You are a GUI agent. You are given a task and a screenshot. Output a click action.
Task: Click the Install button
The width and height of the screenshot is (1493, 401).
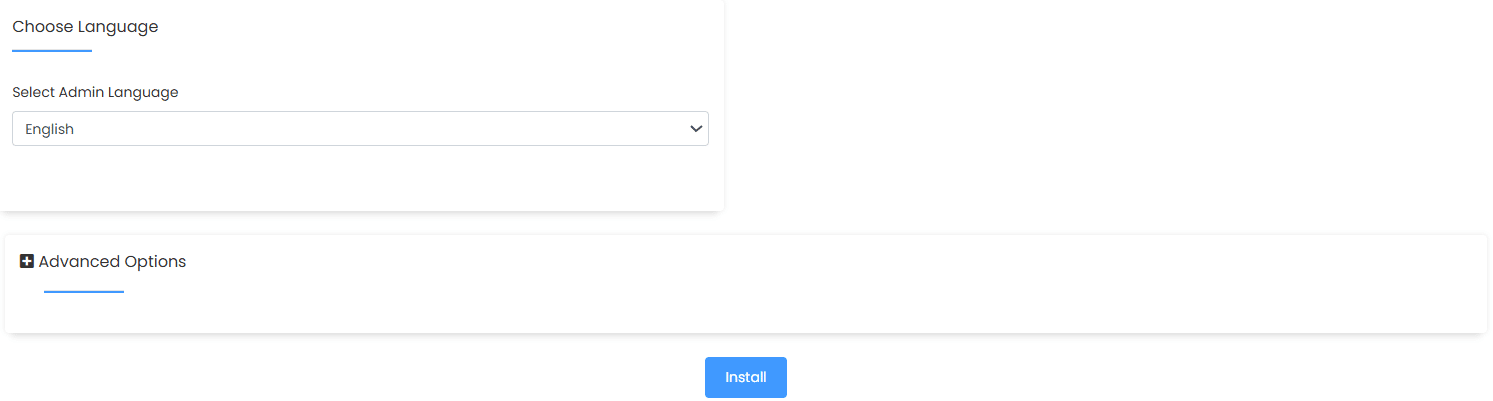(x=745, y=377)
